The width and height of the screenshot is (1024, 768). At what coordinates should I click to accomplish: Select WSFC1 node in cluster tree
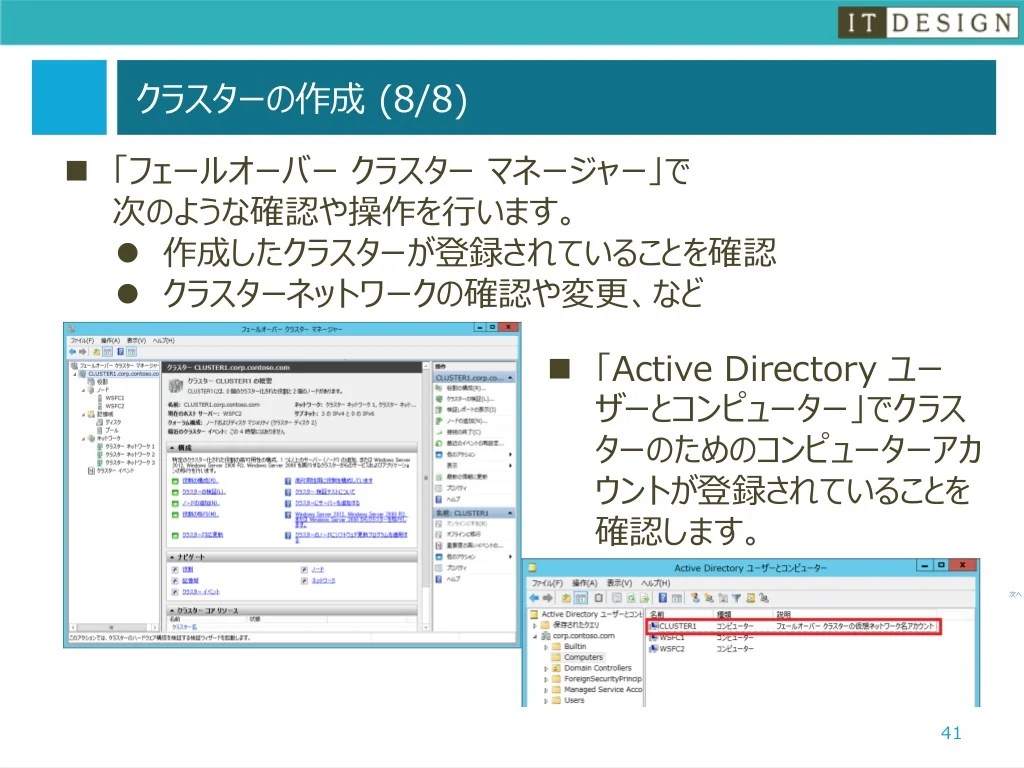tap(114, 398)
